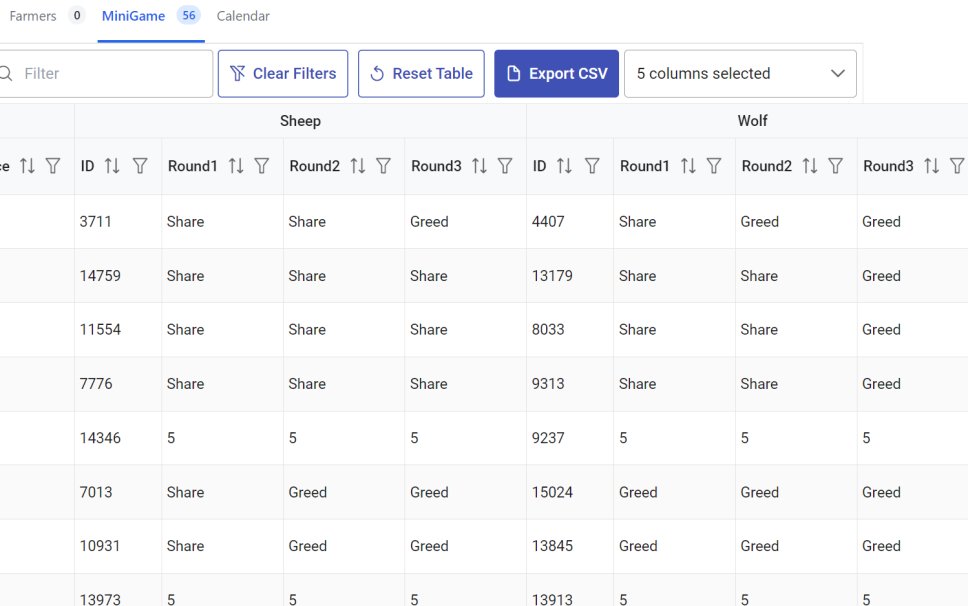Open filter for Sheep Round2
Image resolution: width=968 pixels, height=606 pixels.
383,166
